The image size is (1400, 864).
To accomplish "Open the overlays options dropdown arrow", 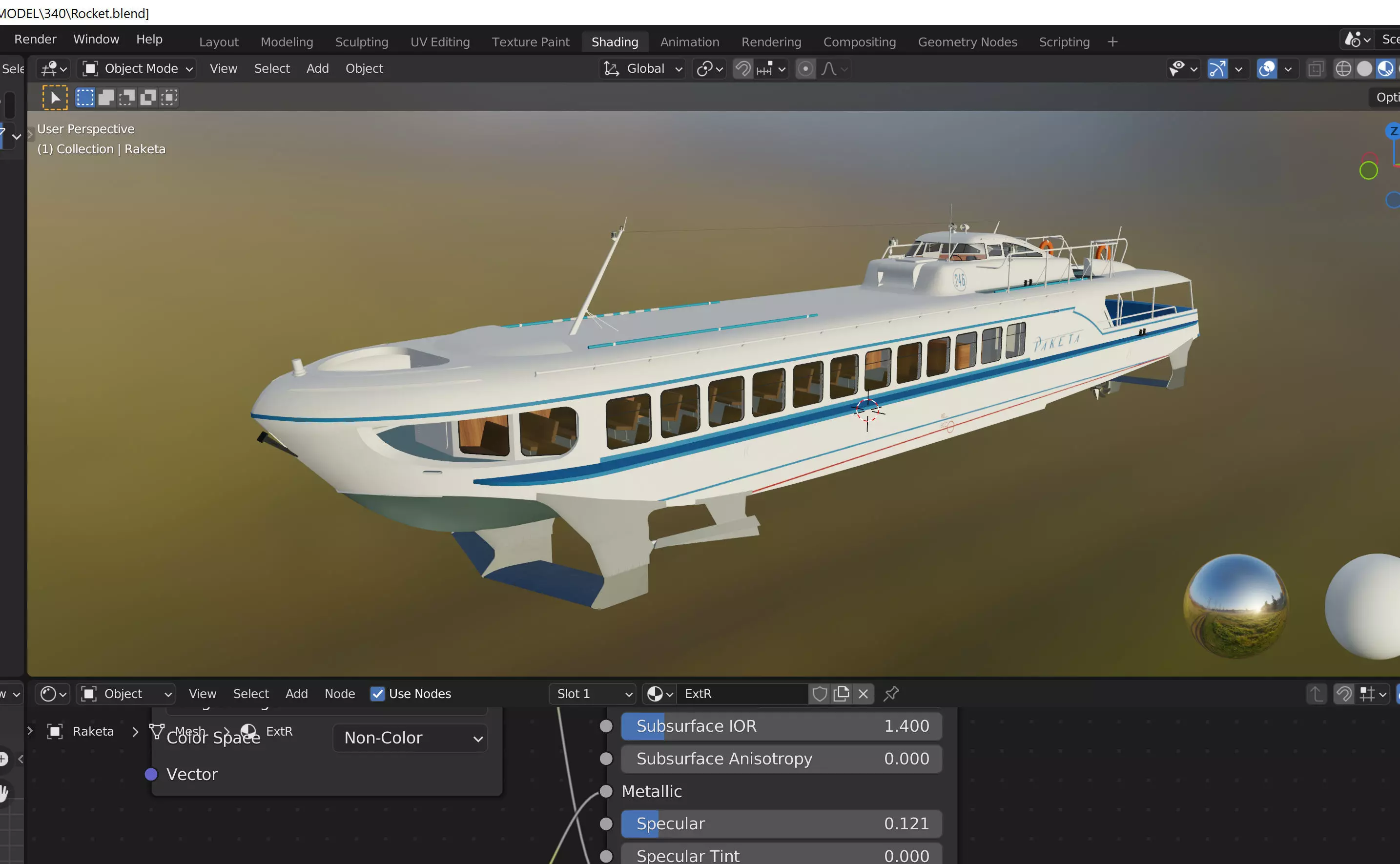I will [x=1287, y=69].
